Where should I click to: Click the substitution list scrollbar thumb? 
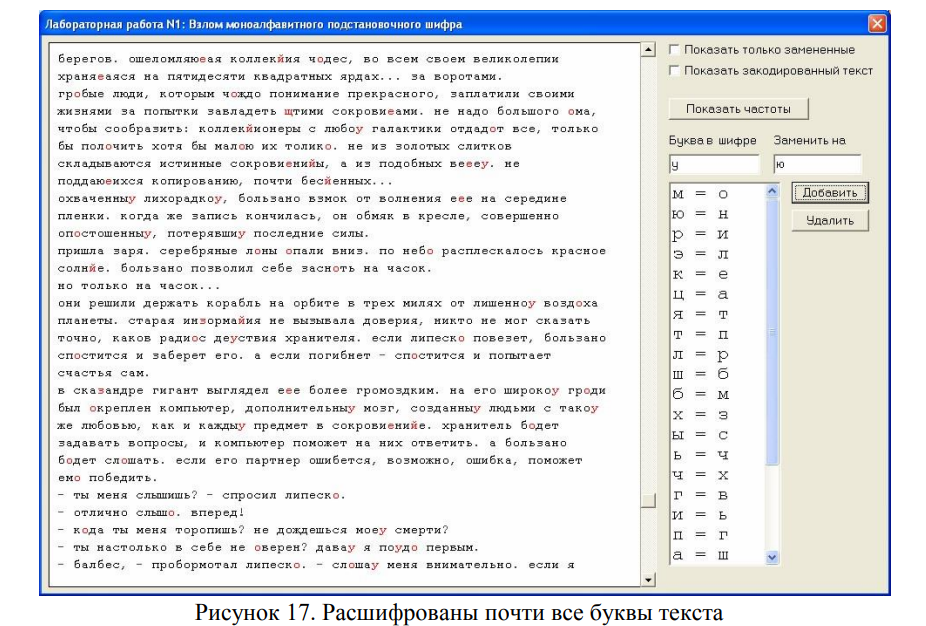(x=772, y=330)
